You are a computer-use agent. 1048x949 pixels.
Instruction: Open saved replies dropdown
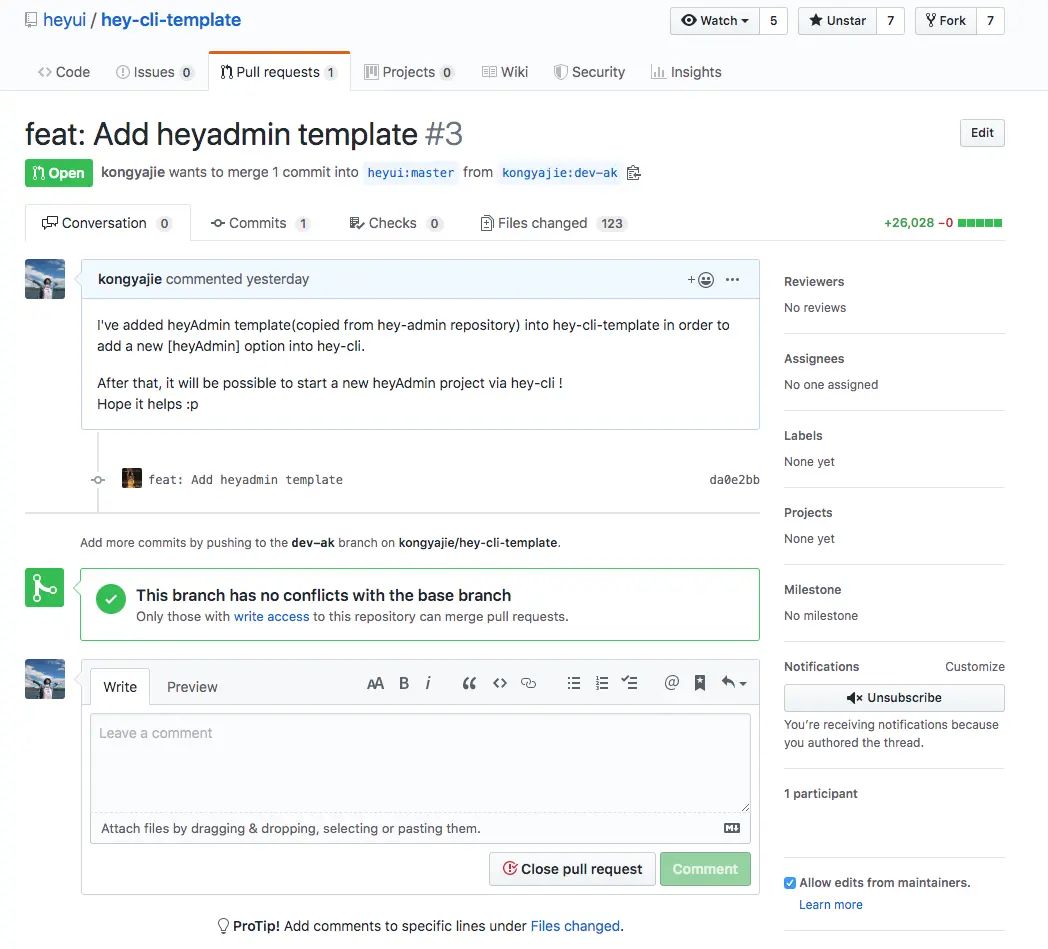733,683
